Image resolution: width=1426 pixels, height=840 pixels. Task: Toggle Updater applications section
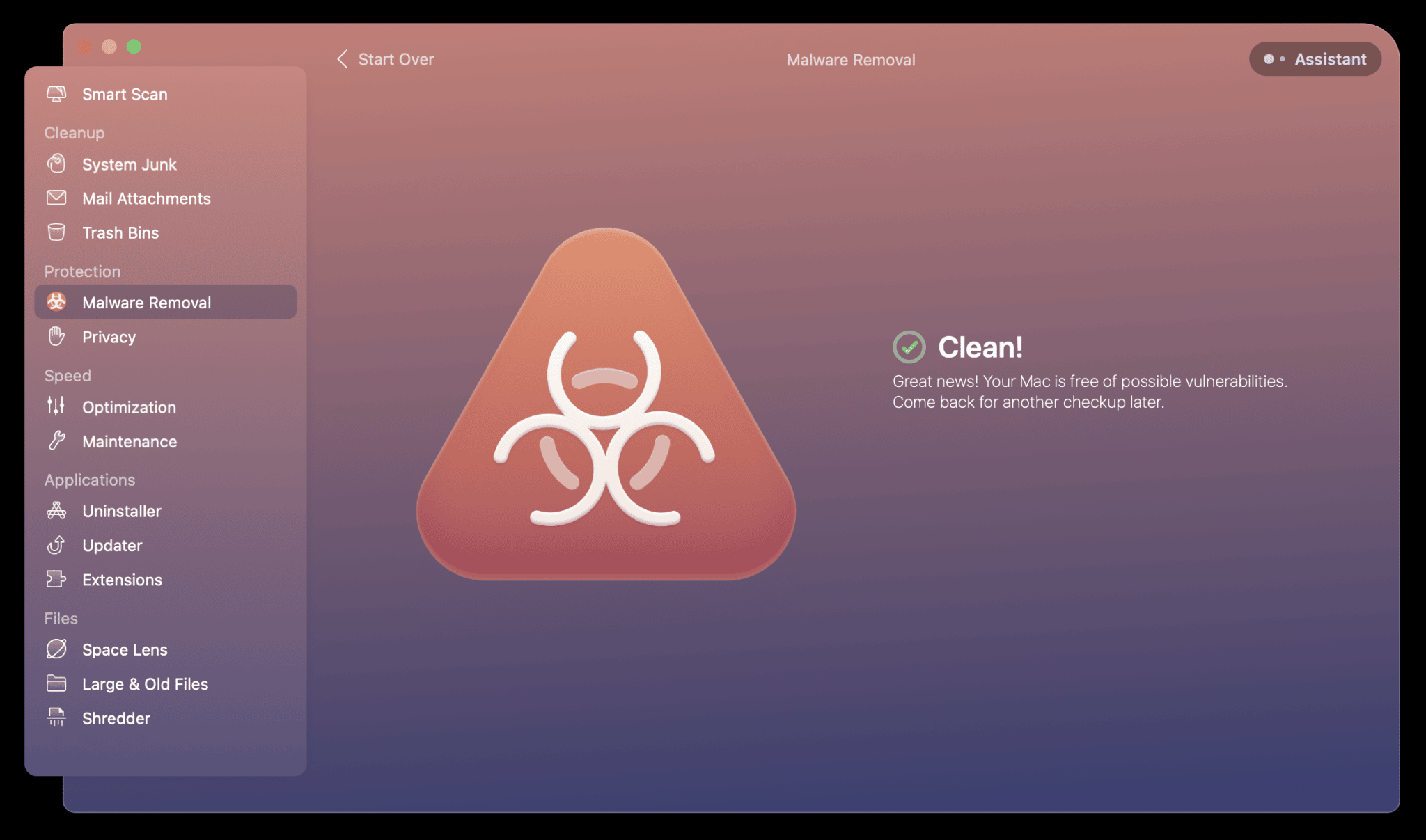112,545
